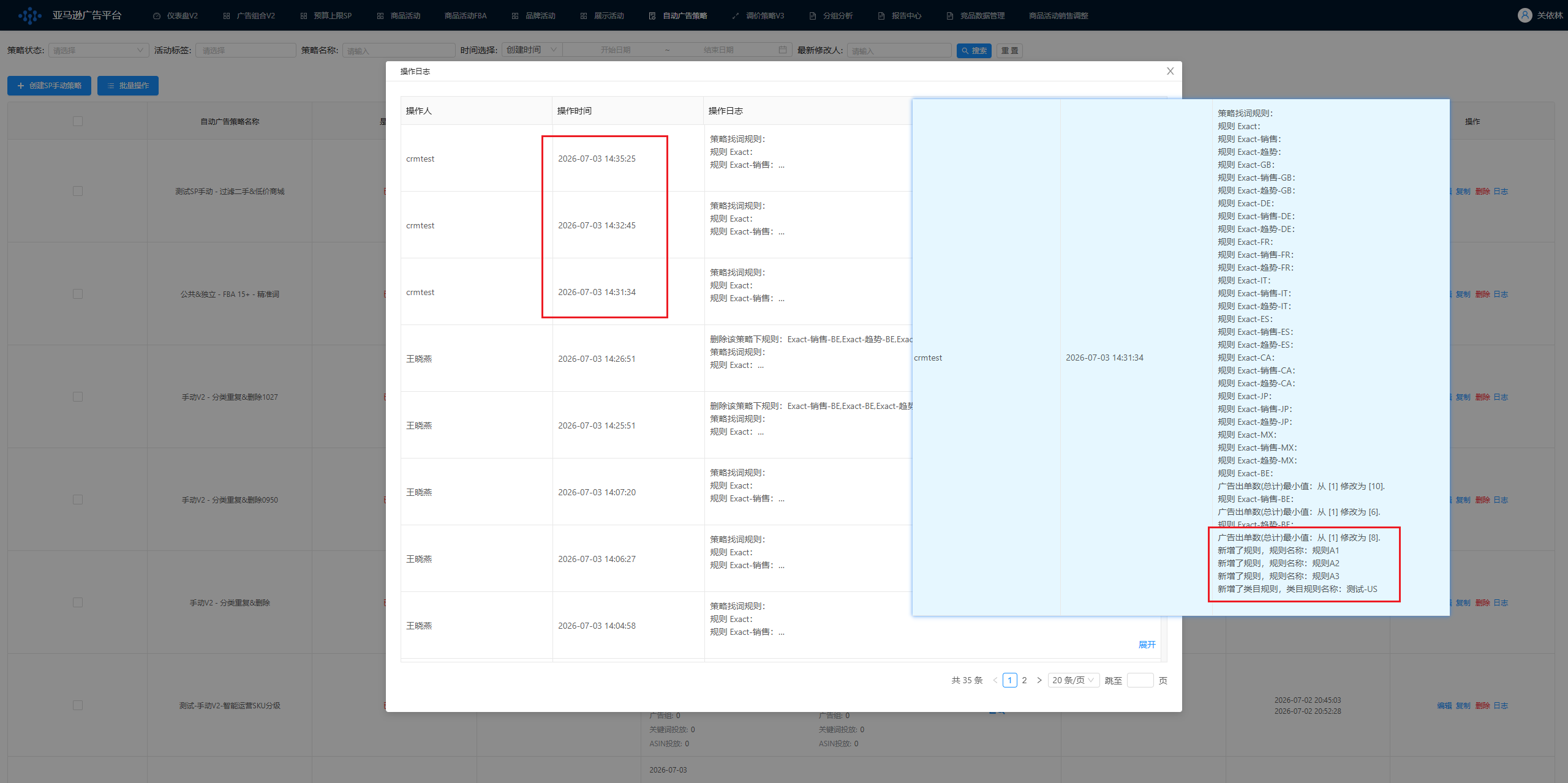The width and height of the screenshot is (1568, 783).
Task: Check the 手动V2 - 分类重复&删除0950 row
Action: (x=78, y=500)
